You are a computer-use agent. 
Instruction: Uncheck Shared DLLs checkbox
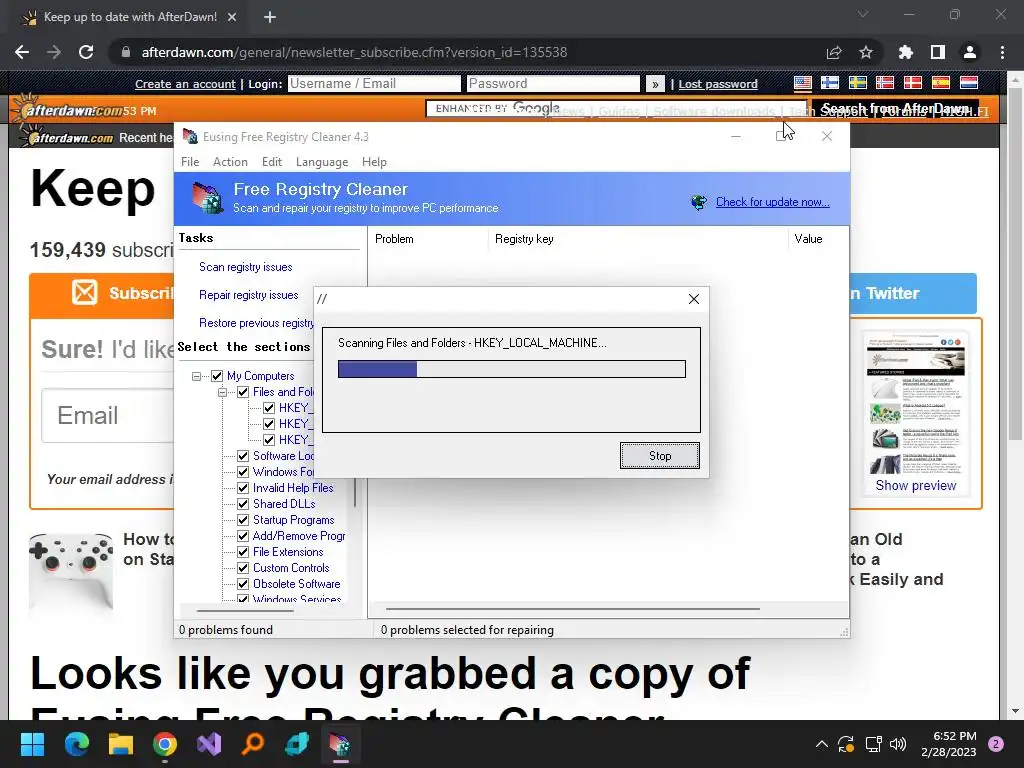(243, 504)
